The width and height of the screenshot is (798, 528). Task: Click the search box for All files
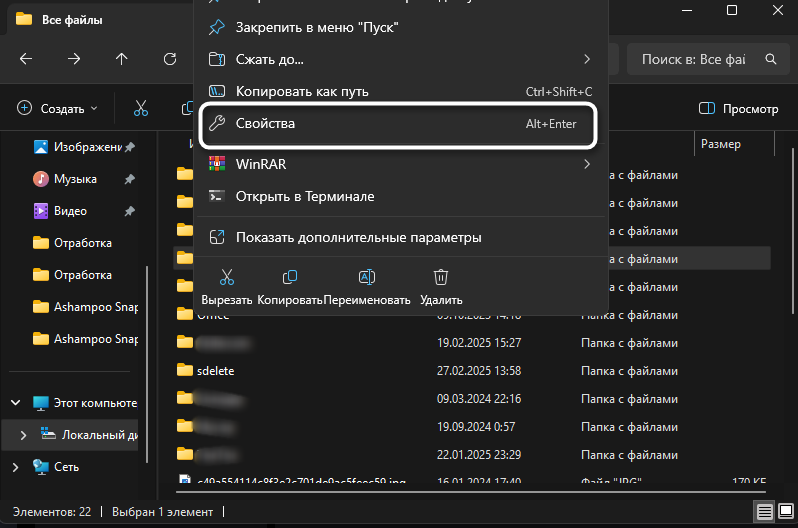click(x=698, y=59)
